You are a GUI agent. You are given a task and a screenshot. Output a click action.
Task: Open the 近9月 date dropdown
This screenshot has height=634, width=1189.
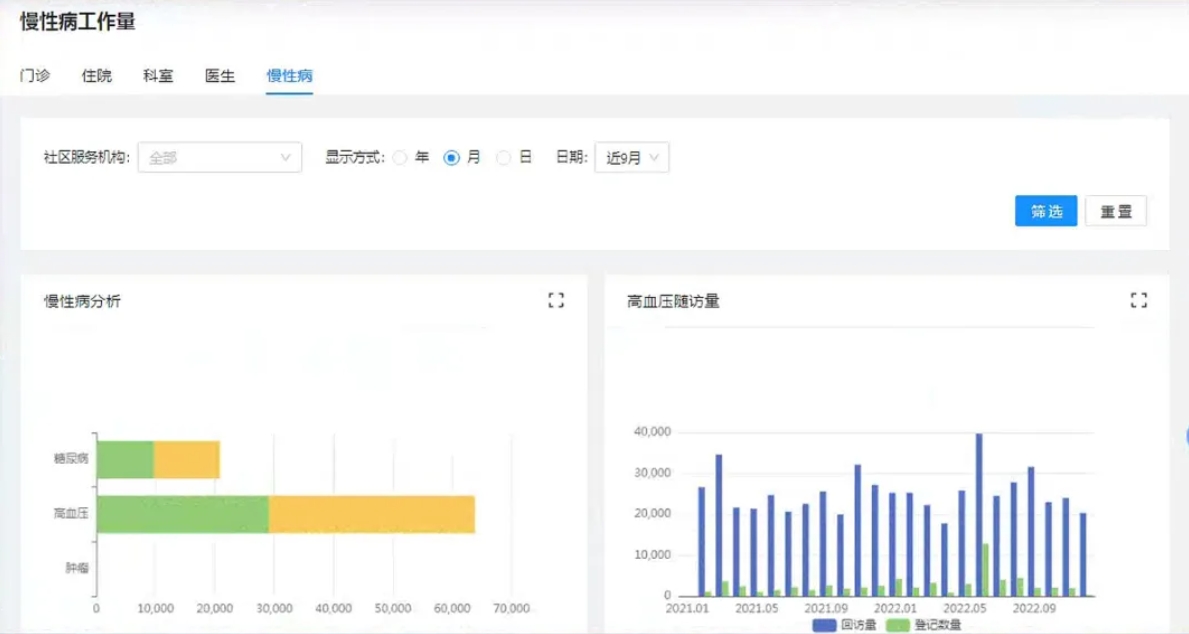632,158
